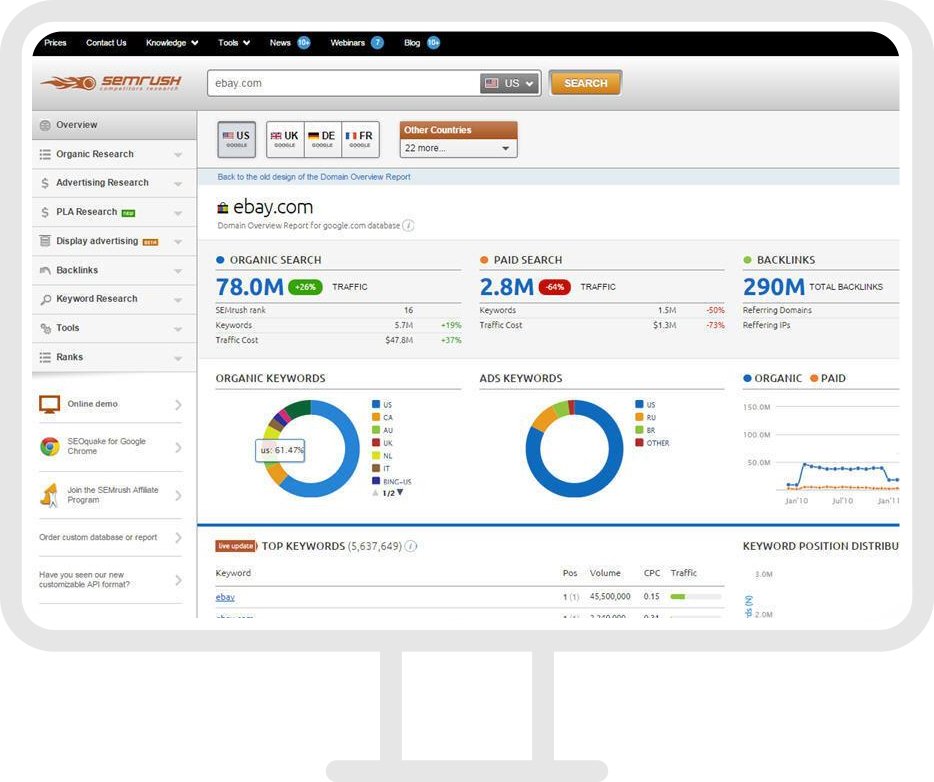Click the domain search input field

pos(344,83)
